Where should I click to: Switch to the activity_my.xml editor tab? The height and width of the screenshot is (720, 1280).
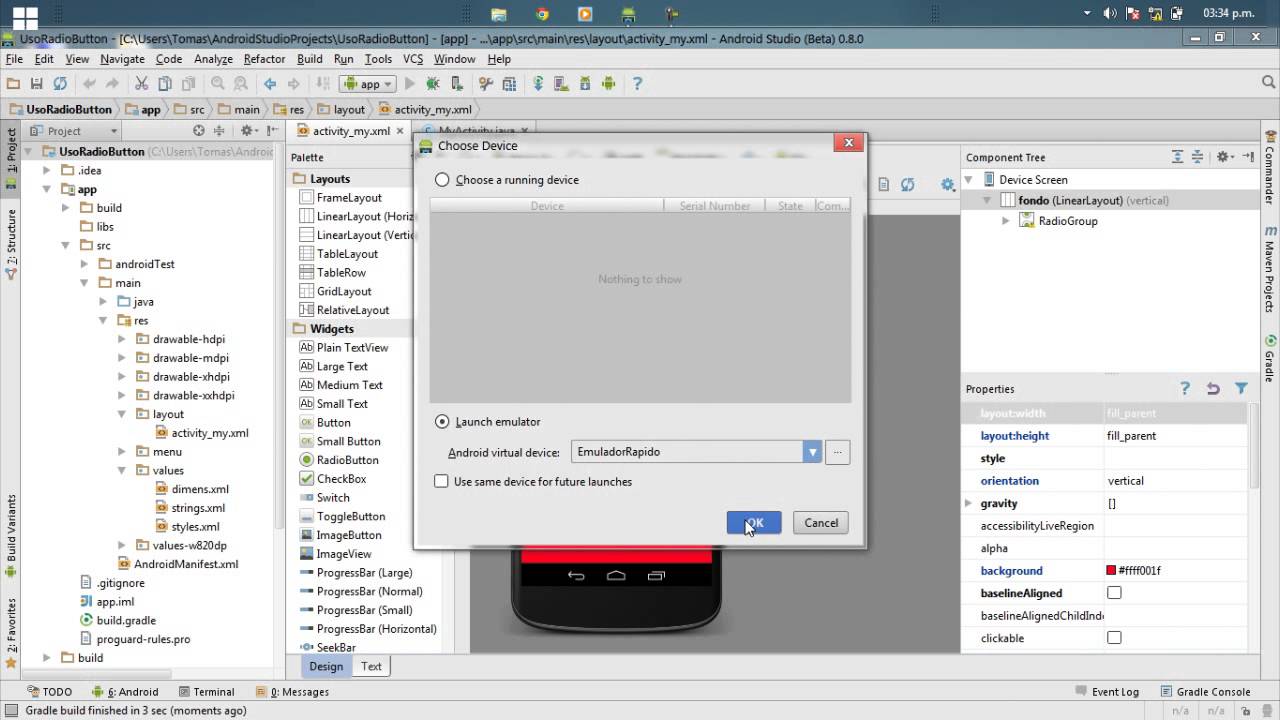[x=350, y=131]
